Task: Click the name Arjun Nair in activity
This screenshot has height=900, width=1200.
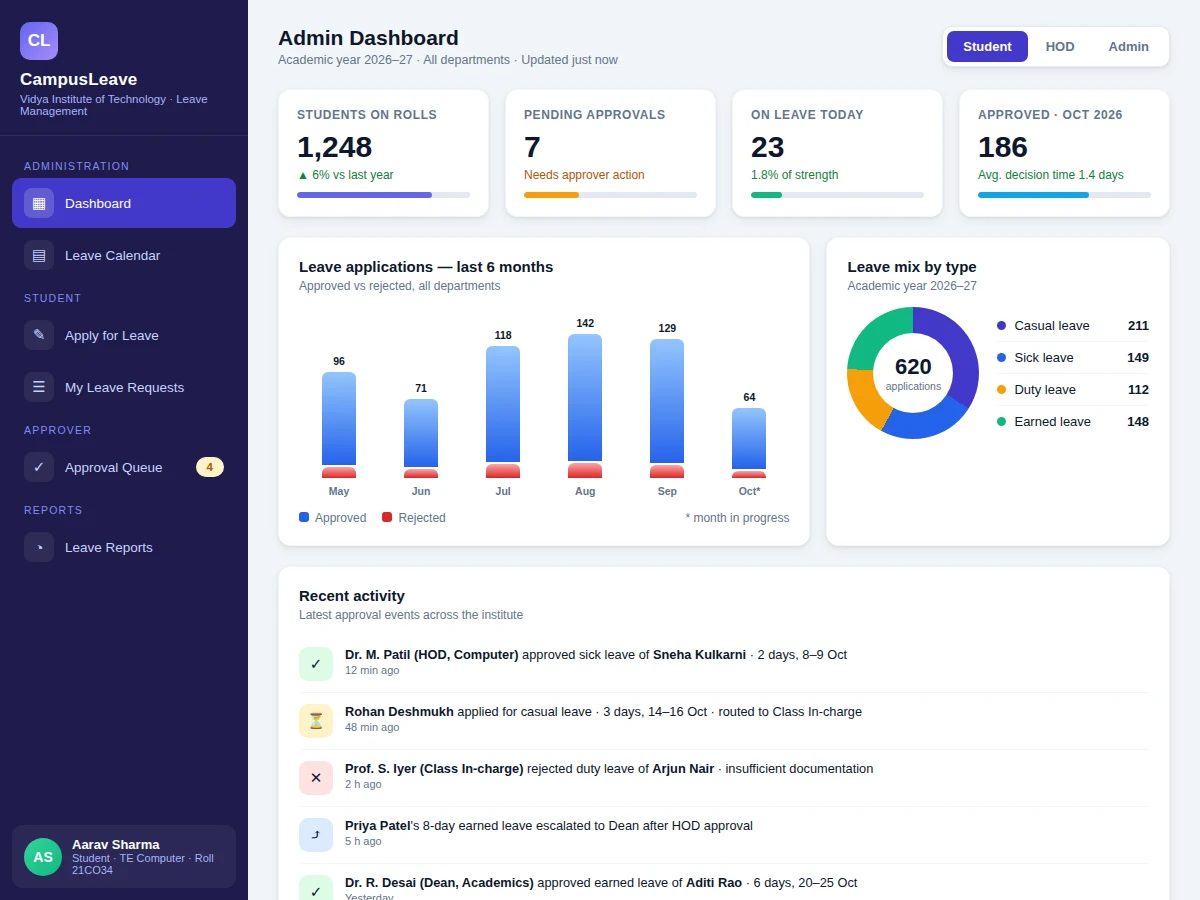Action: tap(683, 769)
